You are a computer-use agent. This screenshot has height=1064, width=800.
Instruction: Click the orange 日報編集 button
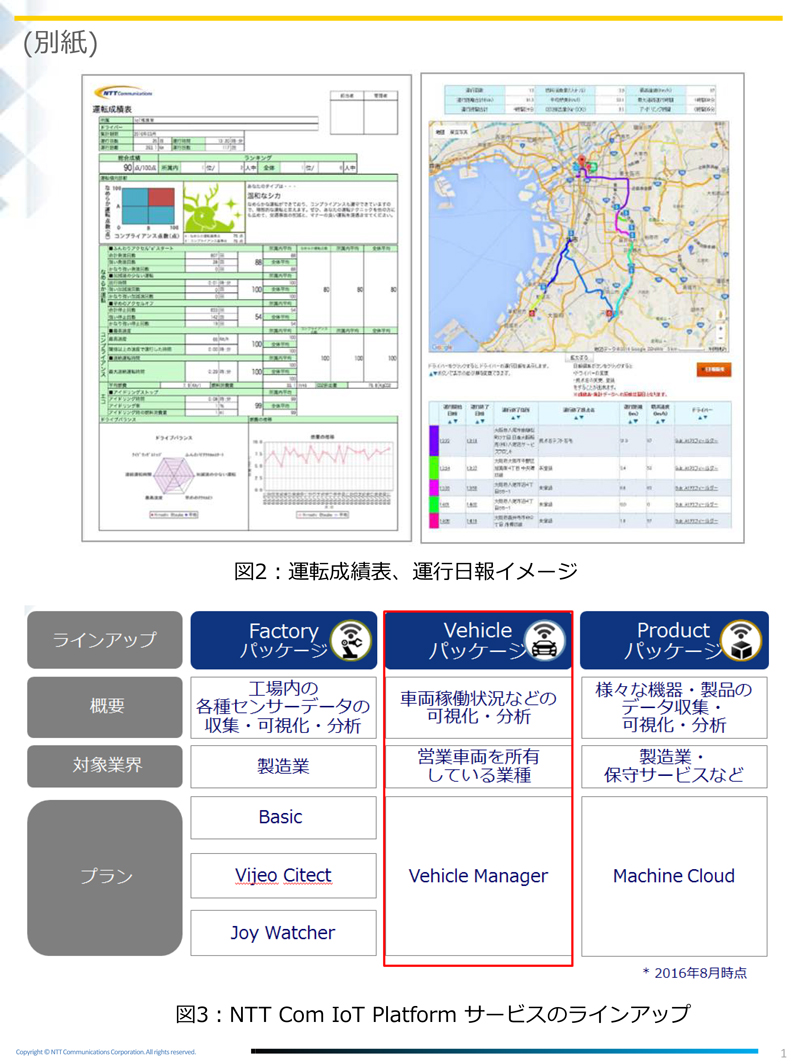[713, 370]
